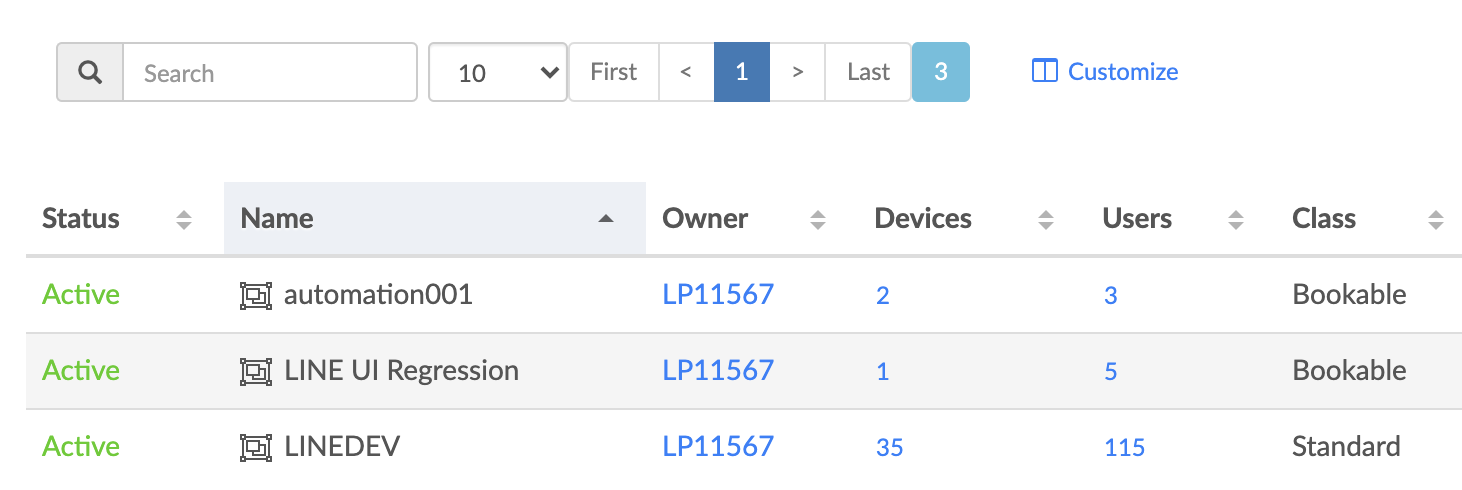Focus the Search input field
This screenshot has width=1462, height=490.
(x=269, y=72)
